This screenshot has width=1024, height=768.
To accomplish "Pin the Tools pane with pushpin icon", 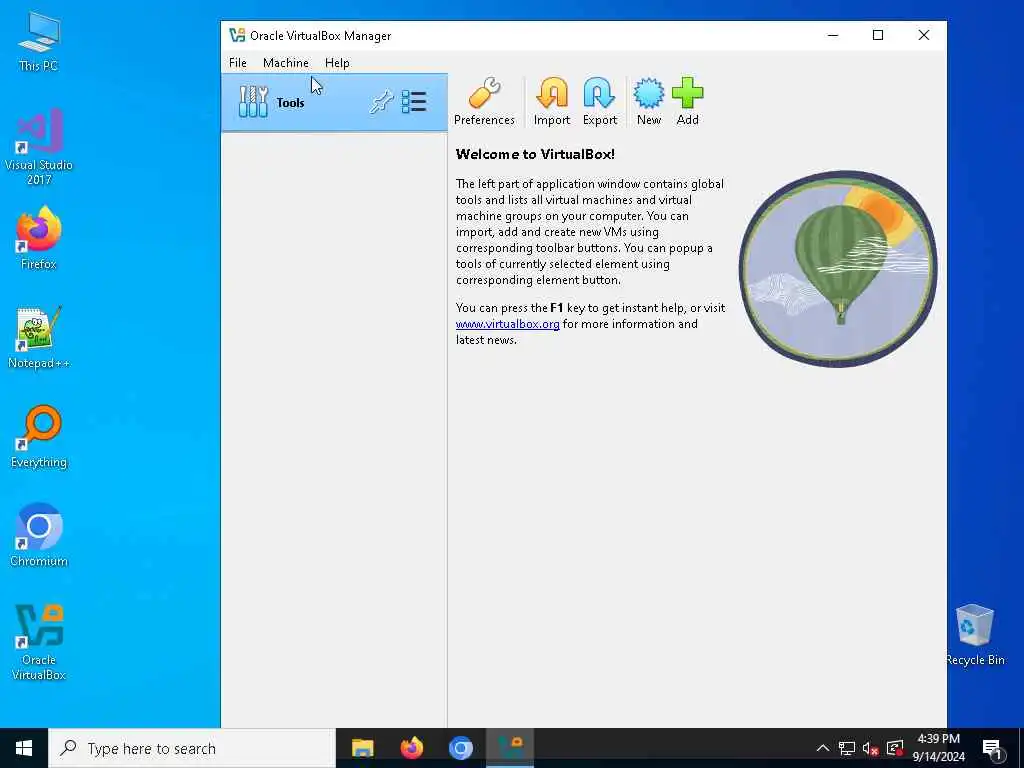I will pos(381,103).
